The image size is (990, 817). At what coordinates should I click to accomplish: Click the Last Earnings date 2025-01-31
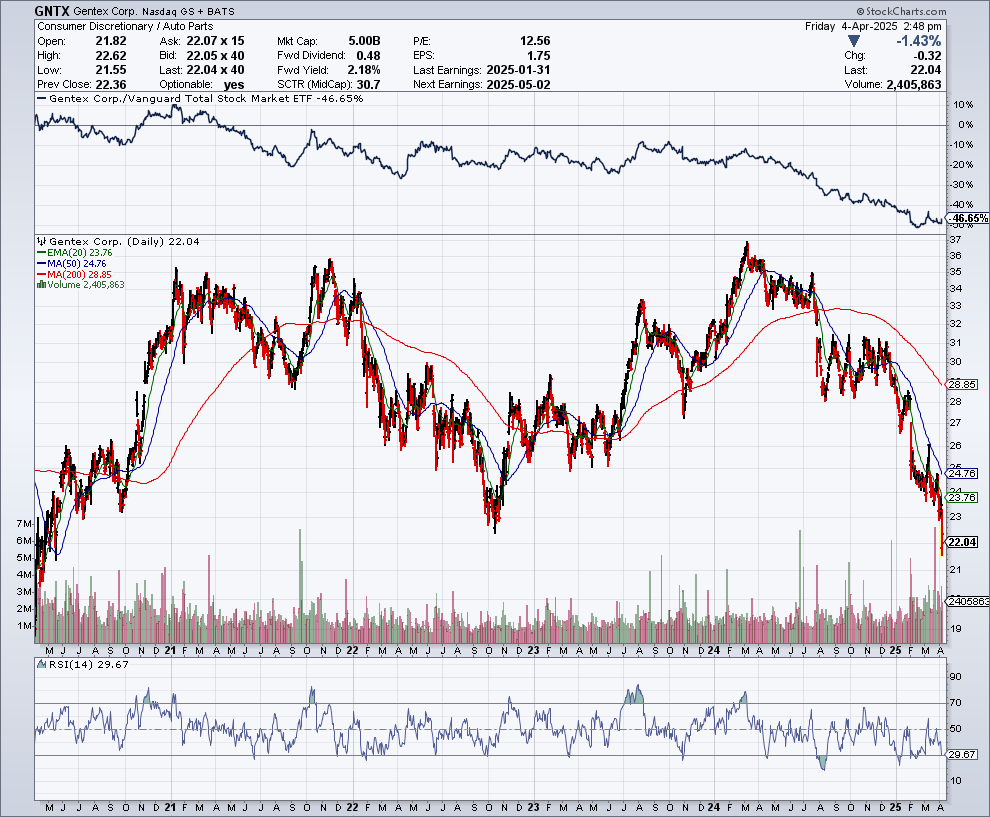coord(518,70)
